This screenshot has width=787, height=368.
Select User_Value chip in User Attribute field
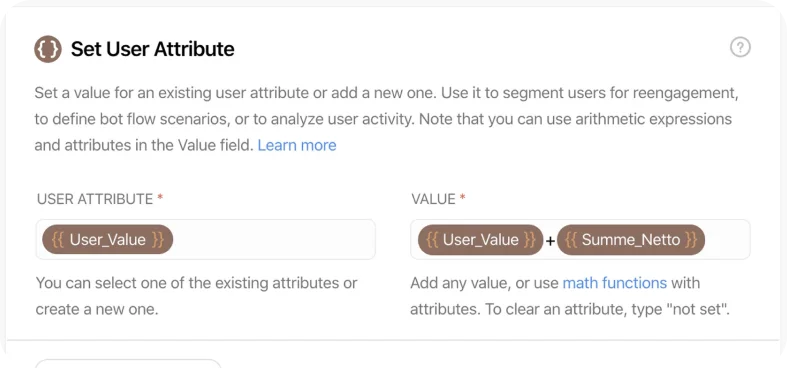[107, 239]
